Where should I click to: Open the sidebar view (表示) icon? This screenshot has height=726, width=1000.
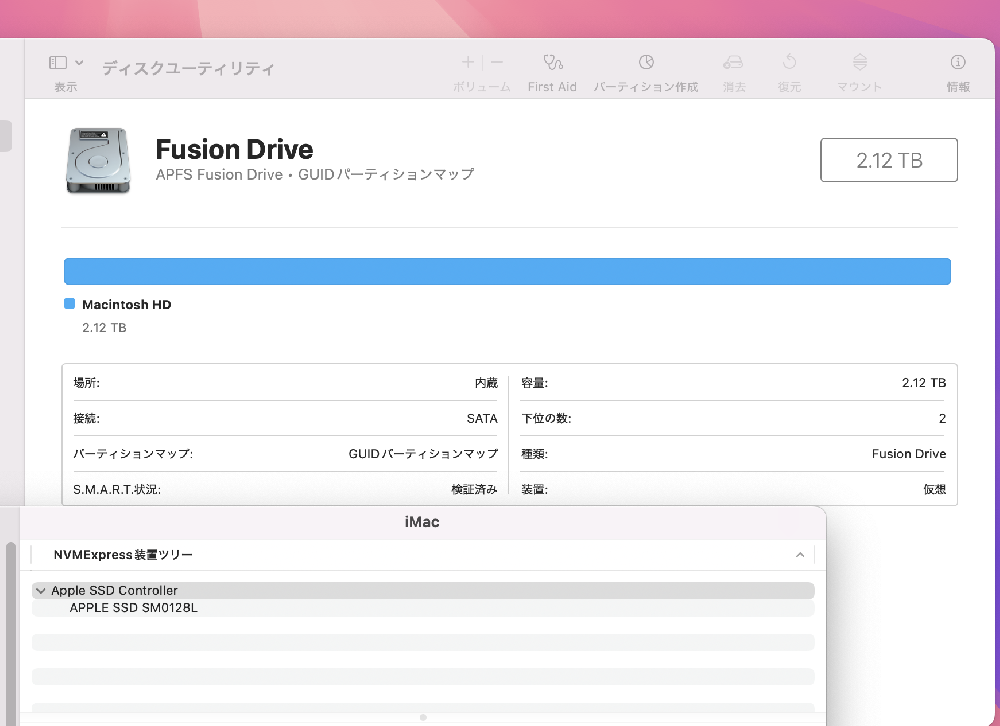(58, 62)
